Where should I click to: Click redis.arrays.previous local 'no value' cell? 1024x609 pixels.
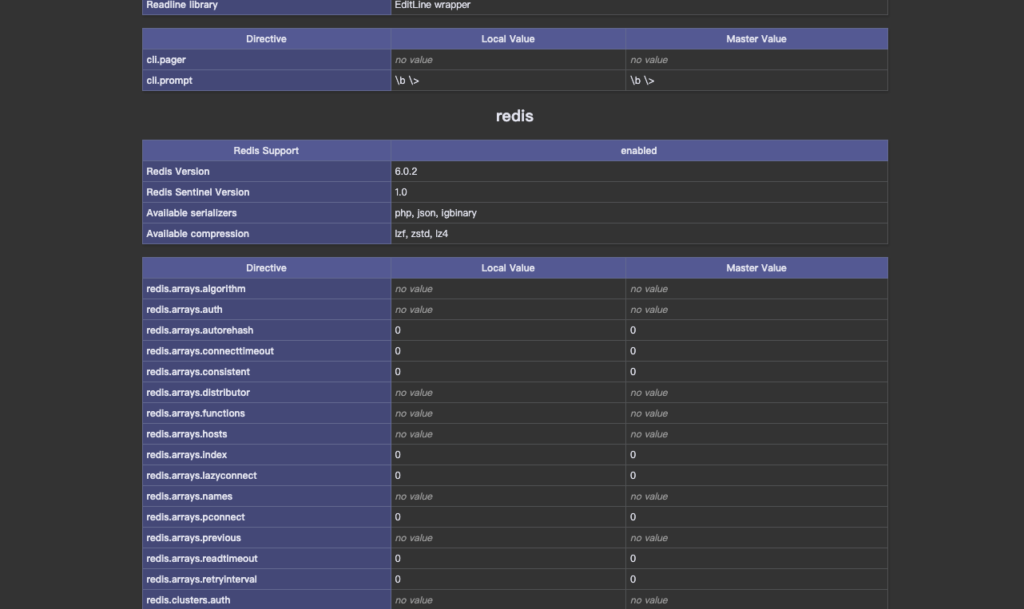tap(508, 538)
